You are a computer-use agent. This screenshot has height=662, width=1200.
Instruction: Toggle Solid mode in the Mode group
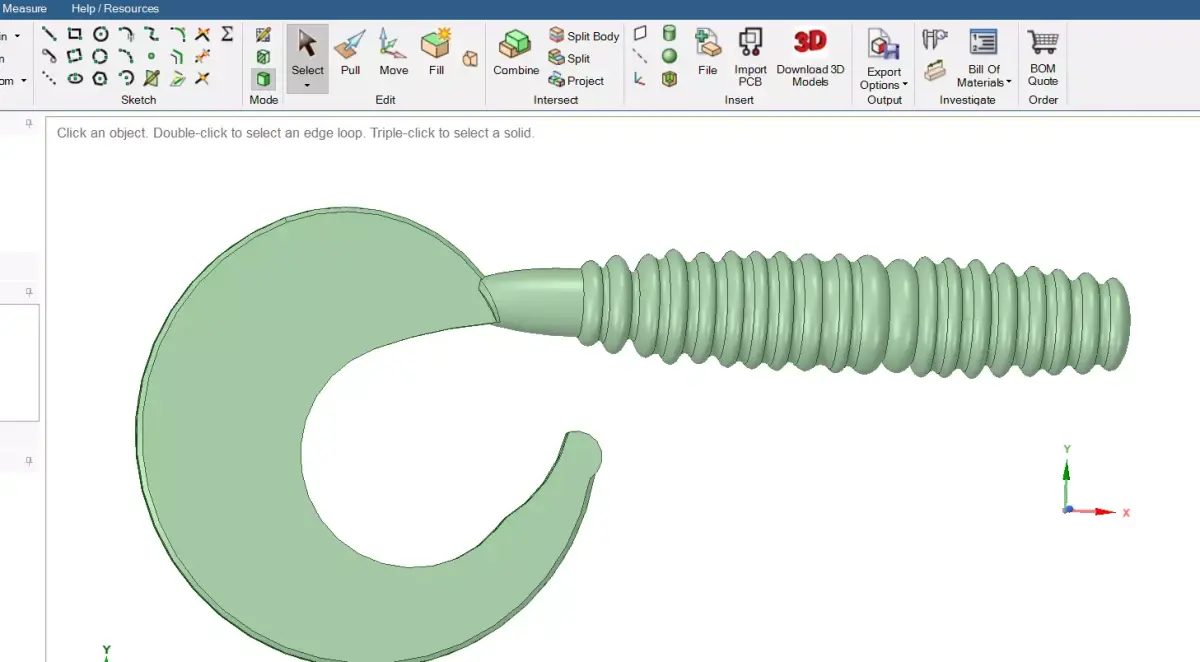pyautogui.click(x=263, y=78)
